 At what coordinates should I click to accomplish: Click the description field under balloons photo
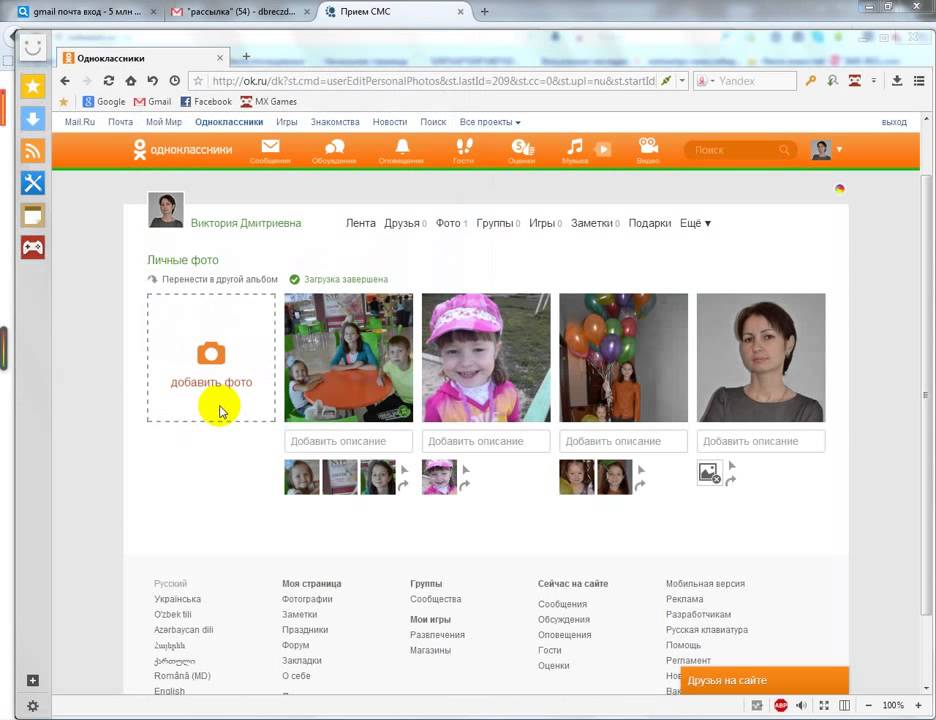623,441
